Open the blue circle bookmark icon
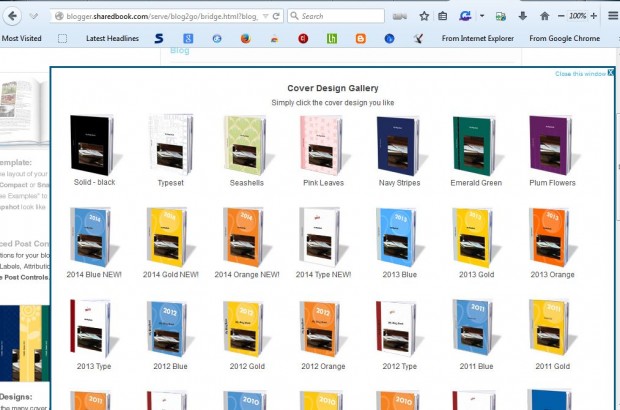 389,38
